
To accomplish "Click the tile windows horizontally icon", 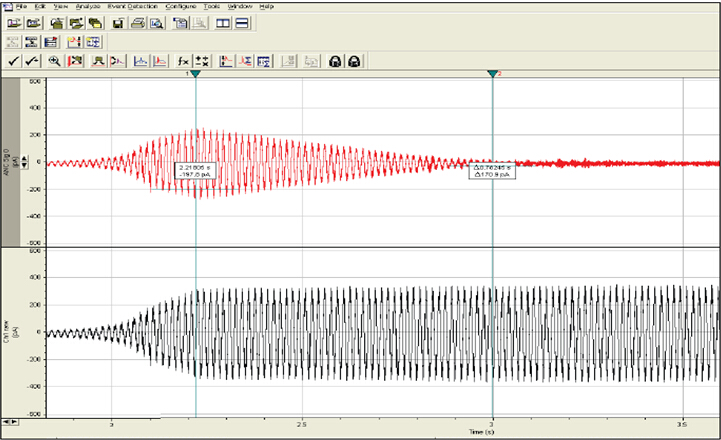I will coord(241,23).
